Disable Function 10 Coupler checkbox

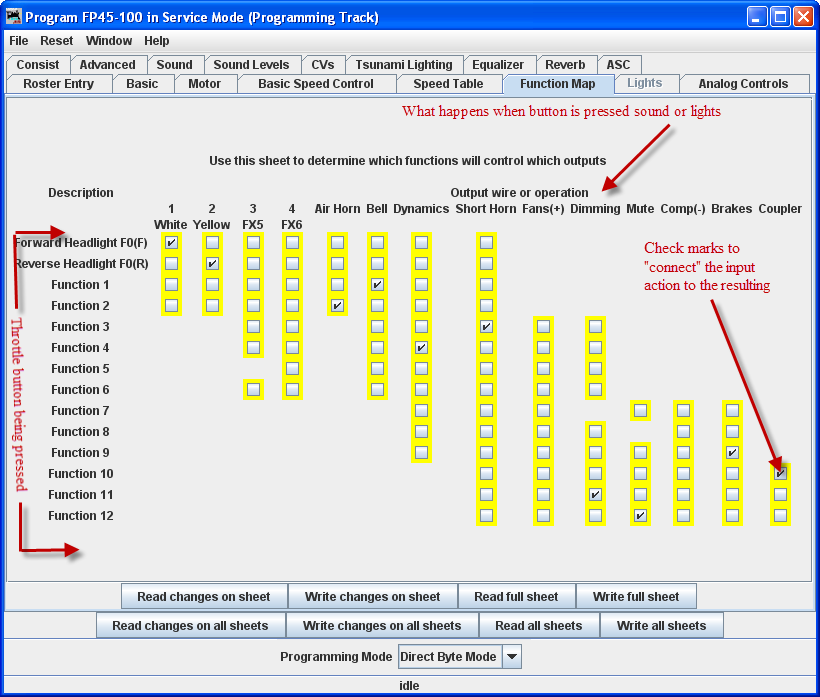click(780, 474)
